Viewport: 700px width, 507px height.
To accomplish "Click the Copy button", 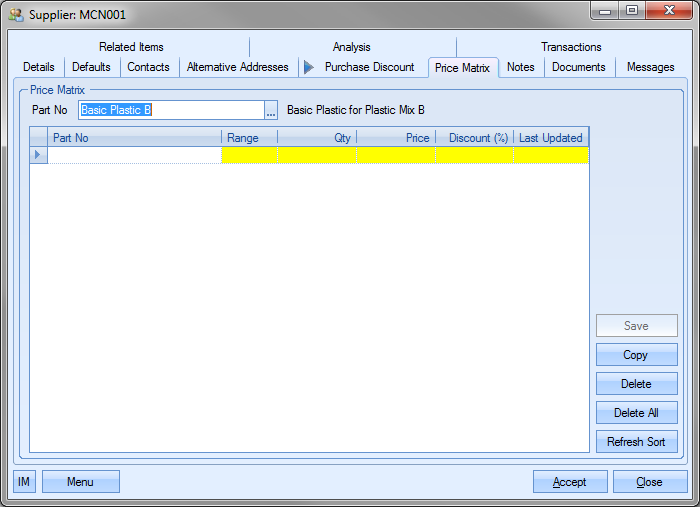I will pos(636,355).
